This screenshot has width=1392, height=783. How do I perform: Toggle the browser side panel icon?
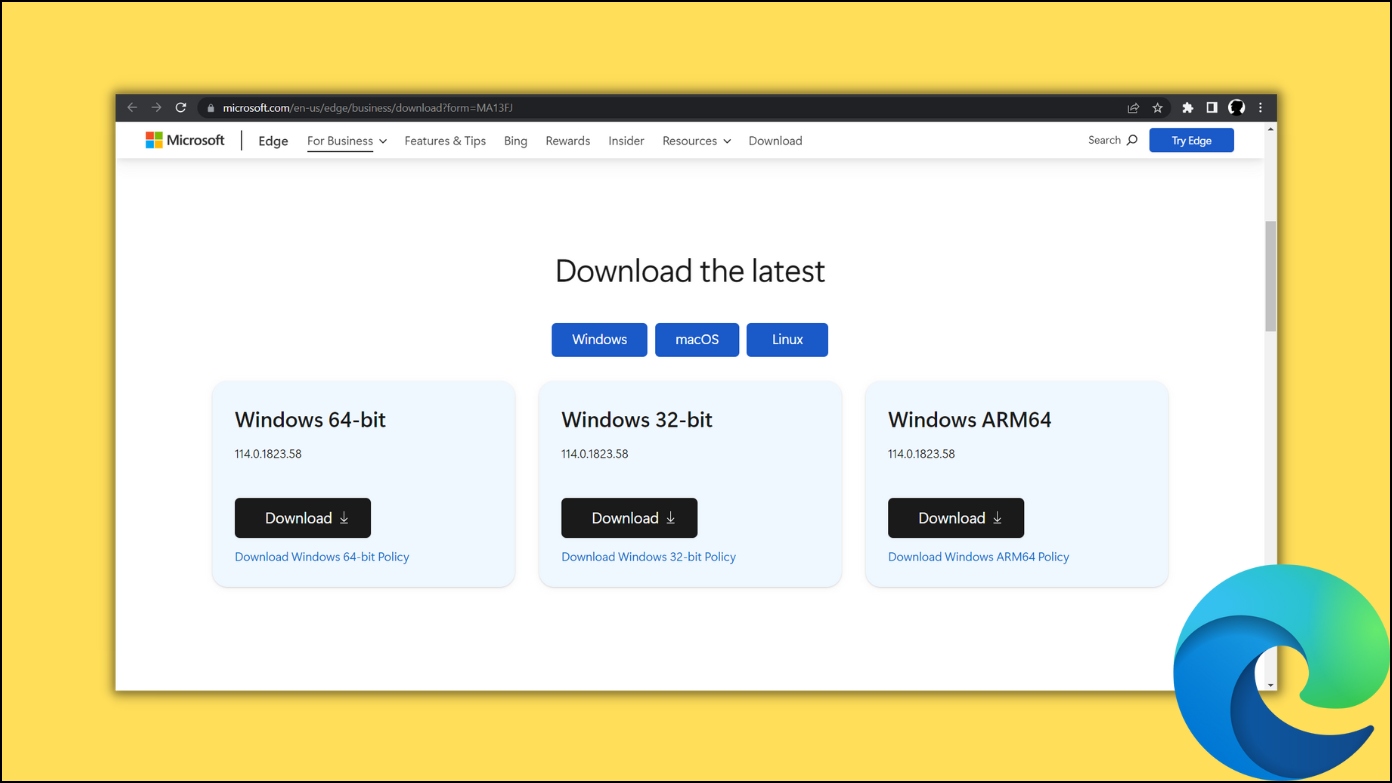click(x=1212, y=108)
